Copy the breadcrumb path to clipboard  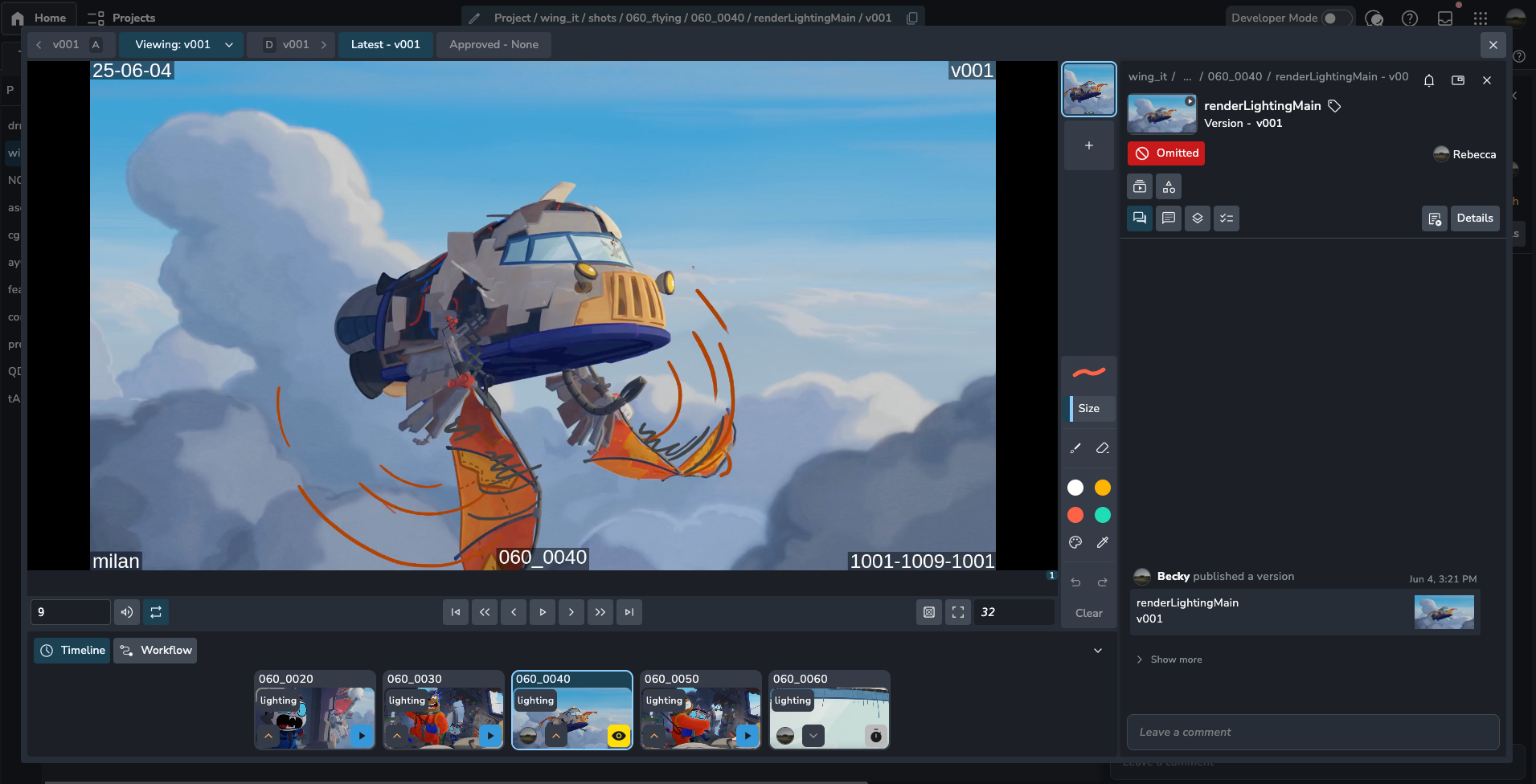911,18
